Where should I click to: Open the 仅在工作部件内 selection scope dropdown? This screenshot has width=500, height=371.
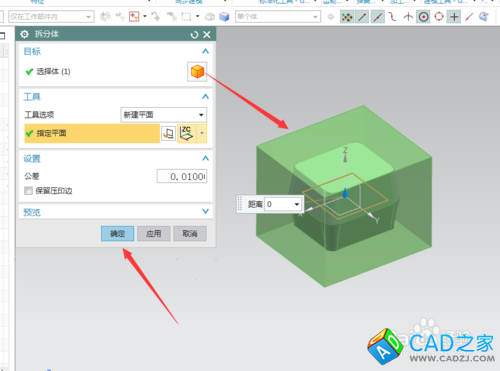pyautogui.click(x=51, y=16)
